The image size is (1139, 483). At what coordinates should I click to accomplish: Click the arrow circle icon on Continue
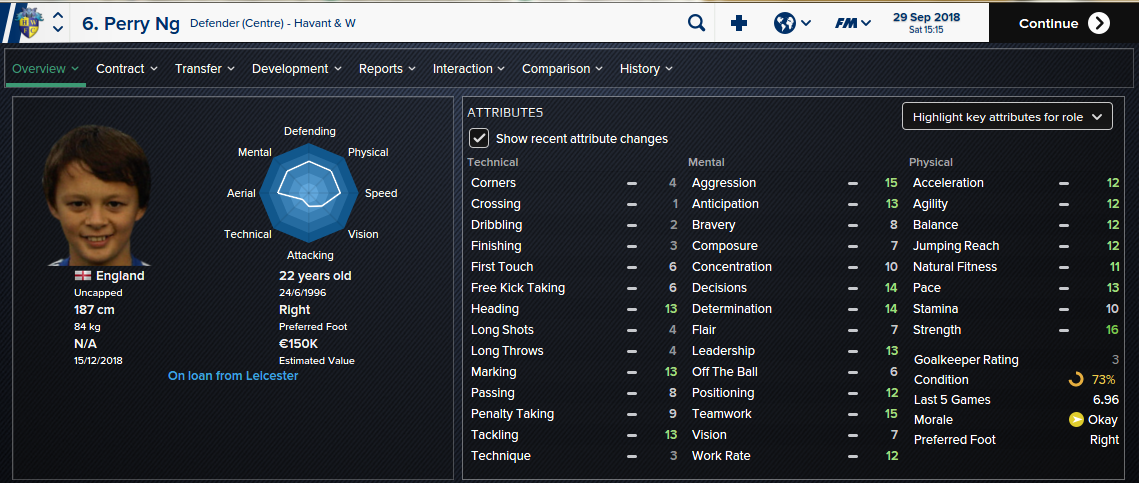click(1098, 23)
